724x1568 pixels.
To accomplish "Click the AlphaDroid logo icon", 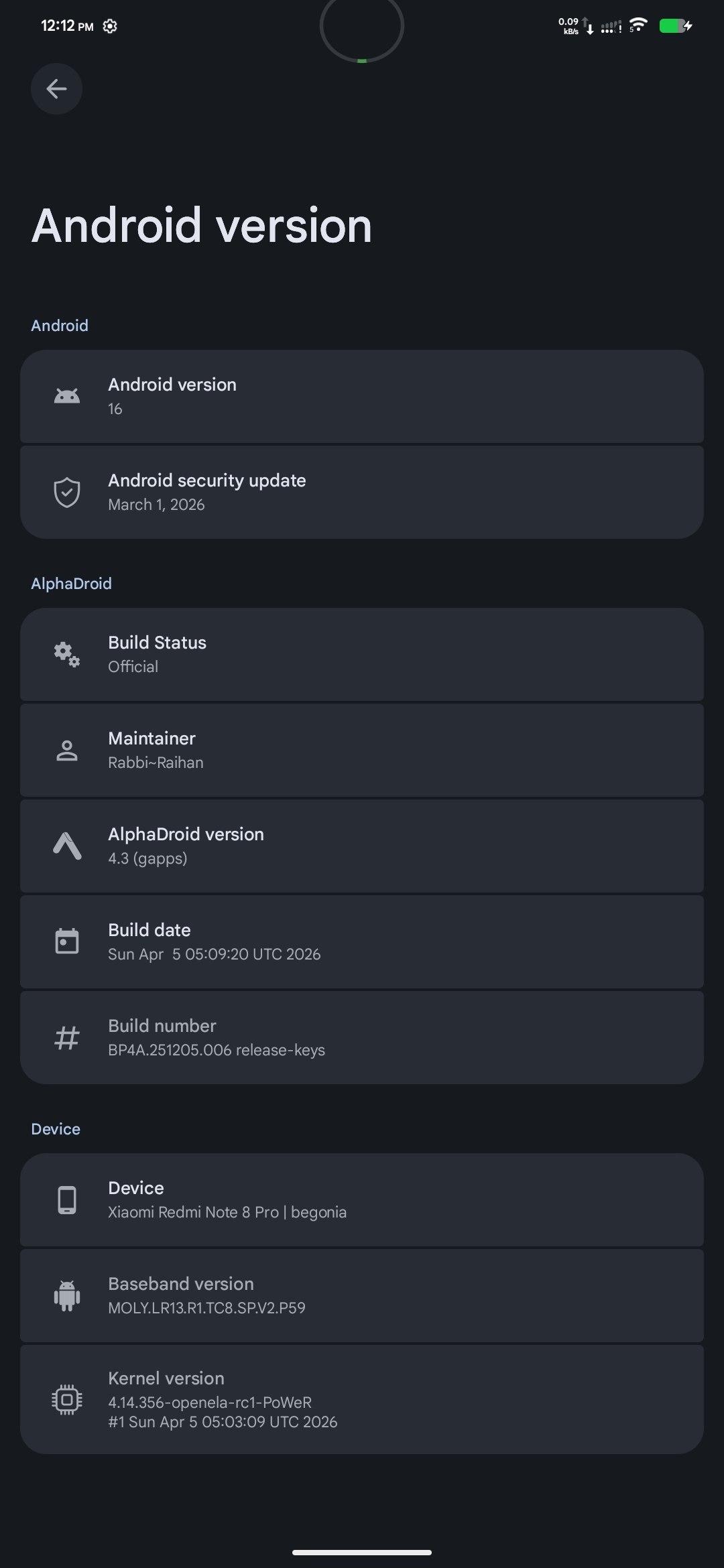I will point(67,846).
